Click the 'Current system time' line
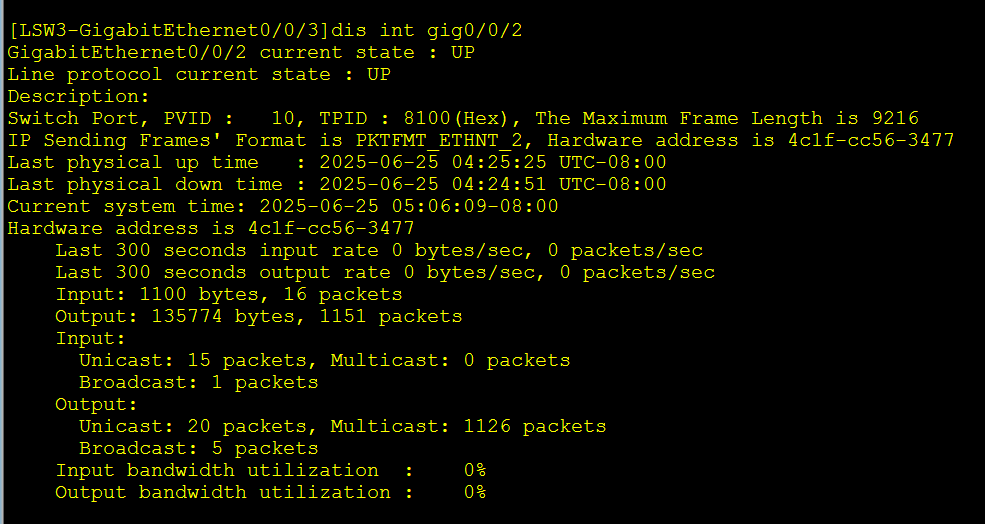This screenshot has width=985, height=524. (283, 207)
